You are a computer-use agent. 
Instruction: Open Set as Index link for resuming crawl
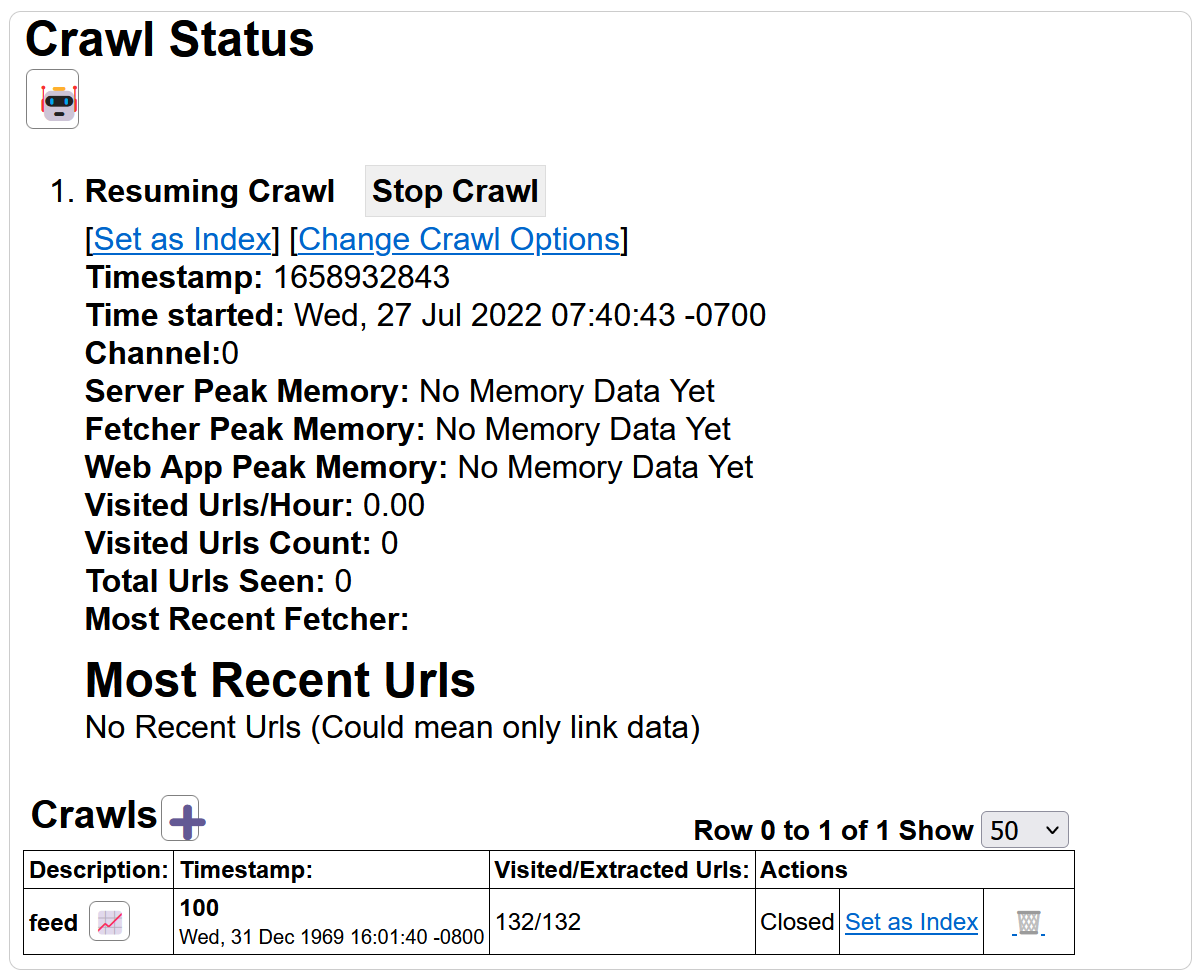point(182,240)
